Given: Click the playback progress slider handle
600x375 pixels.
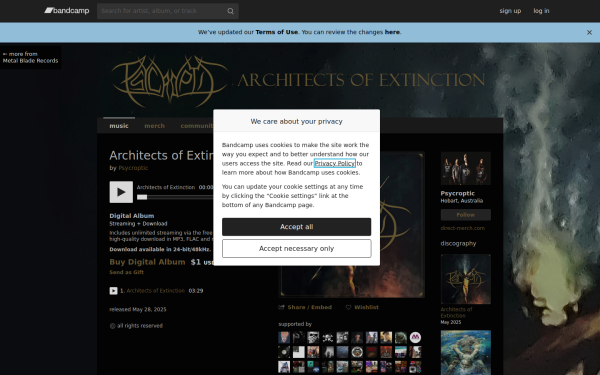Looking at the screenshot, I should (x=142, y=197).
